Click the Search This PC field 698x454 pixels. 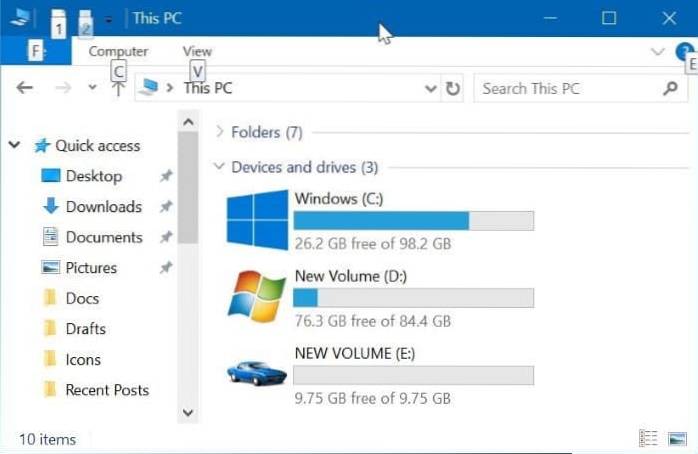580,89
